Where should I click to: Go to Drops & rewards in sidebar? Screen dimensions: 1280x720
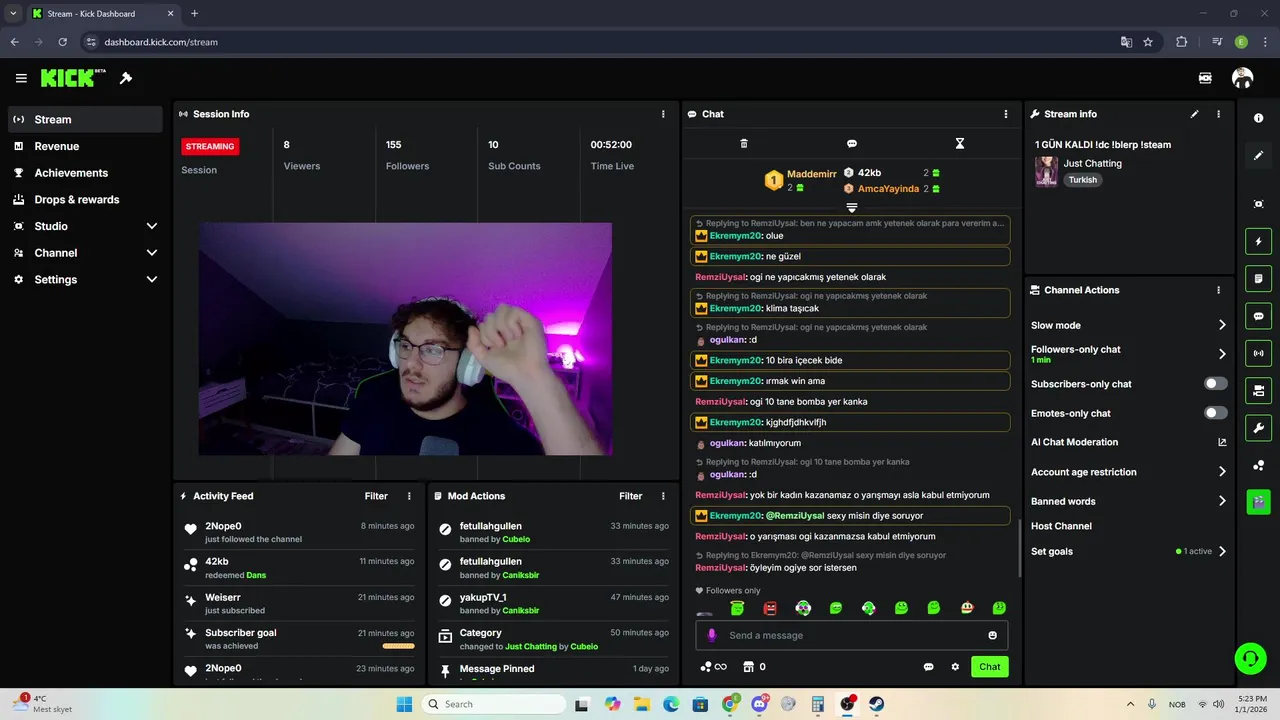click(x=85, y=199)
